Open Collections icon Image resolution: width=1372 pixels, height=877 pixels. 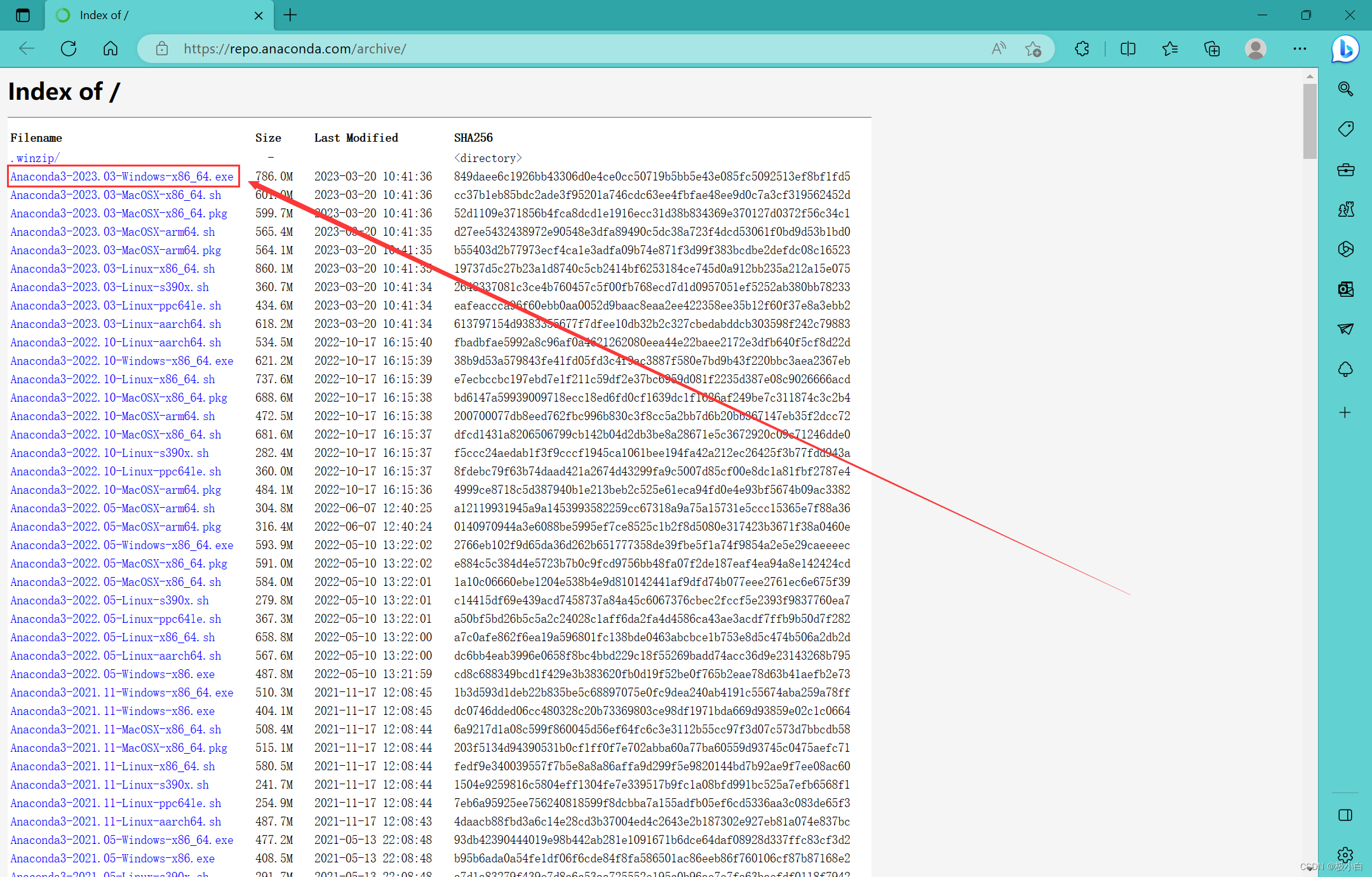click(1212, 49)
